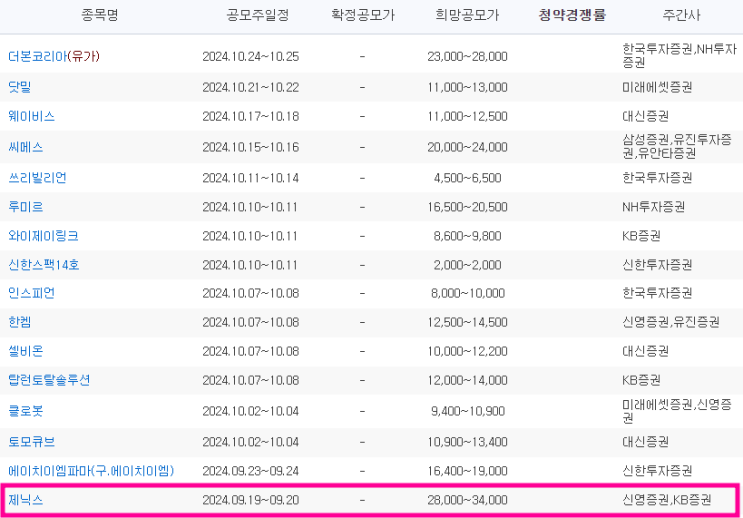Open the 셀비온 stock link
The height and width of the screenshot is (518, 743).
[26, 351]
